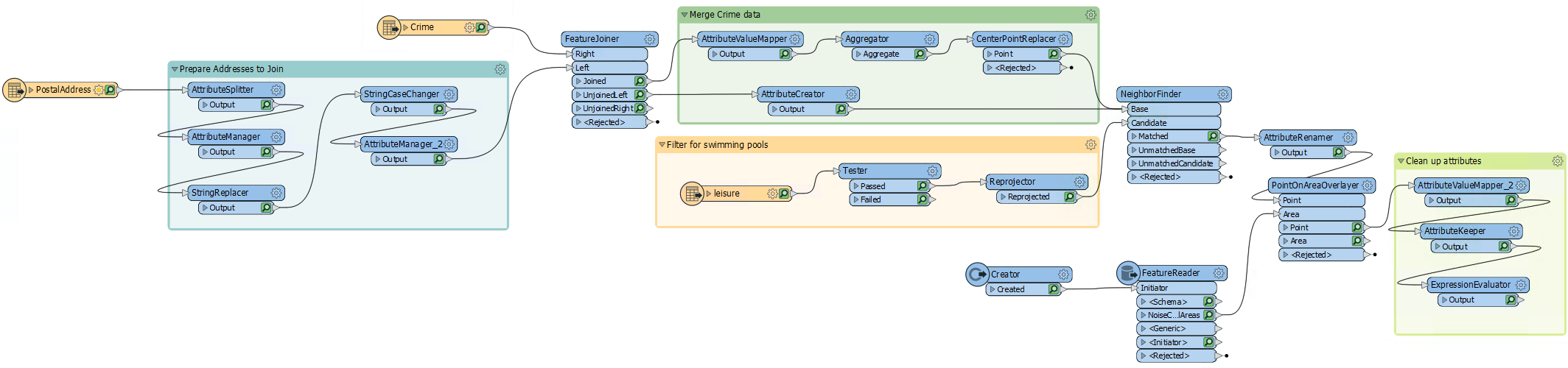The image size is (1568, 368).
Task: Open FeatureReader parameters gear
Action: (1219, 273)
